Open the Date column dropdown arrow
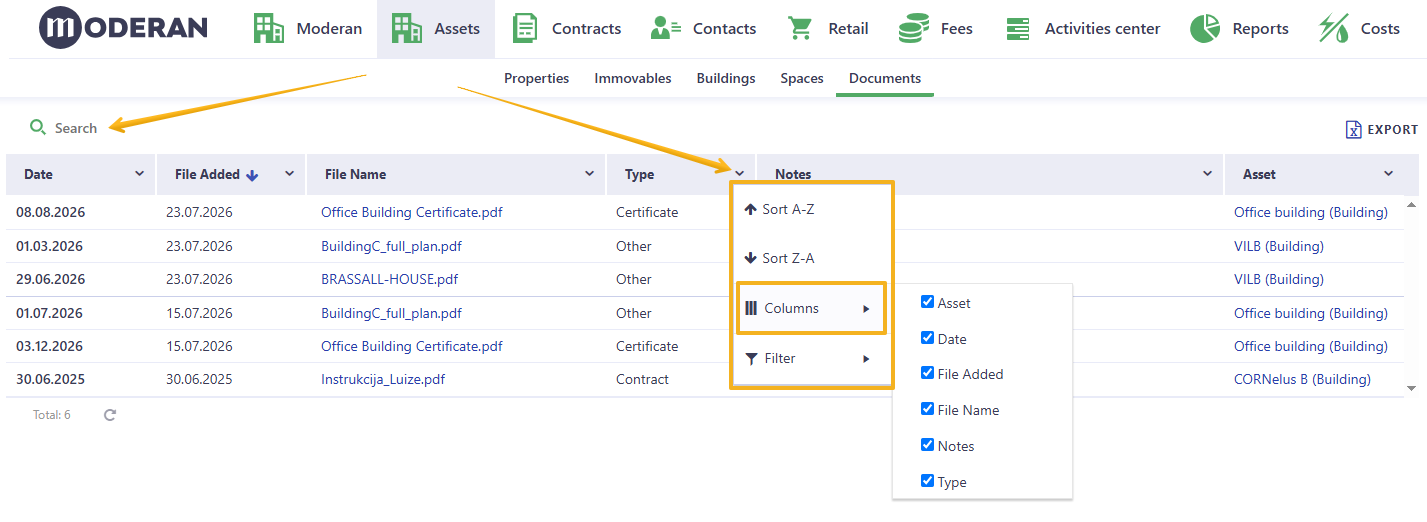1427x522 pixels. [x=139, y=174]
